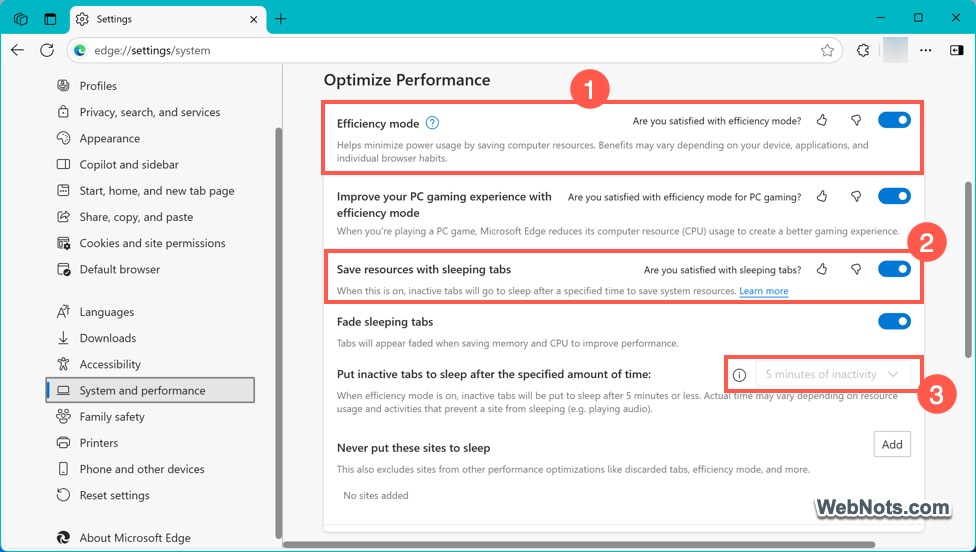Image resolution: width=976 pixels, height=552 pixels.
Task: Open the Learn more link for sleeping tabs
Action: 764,291
